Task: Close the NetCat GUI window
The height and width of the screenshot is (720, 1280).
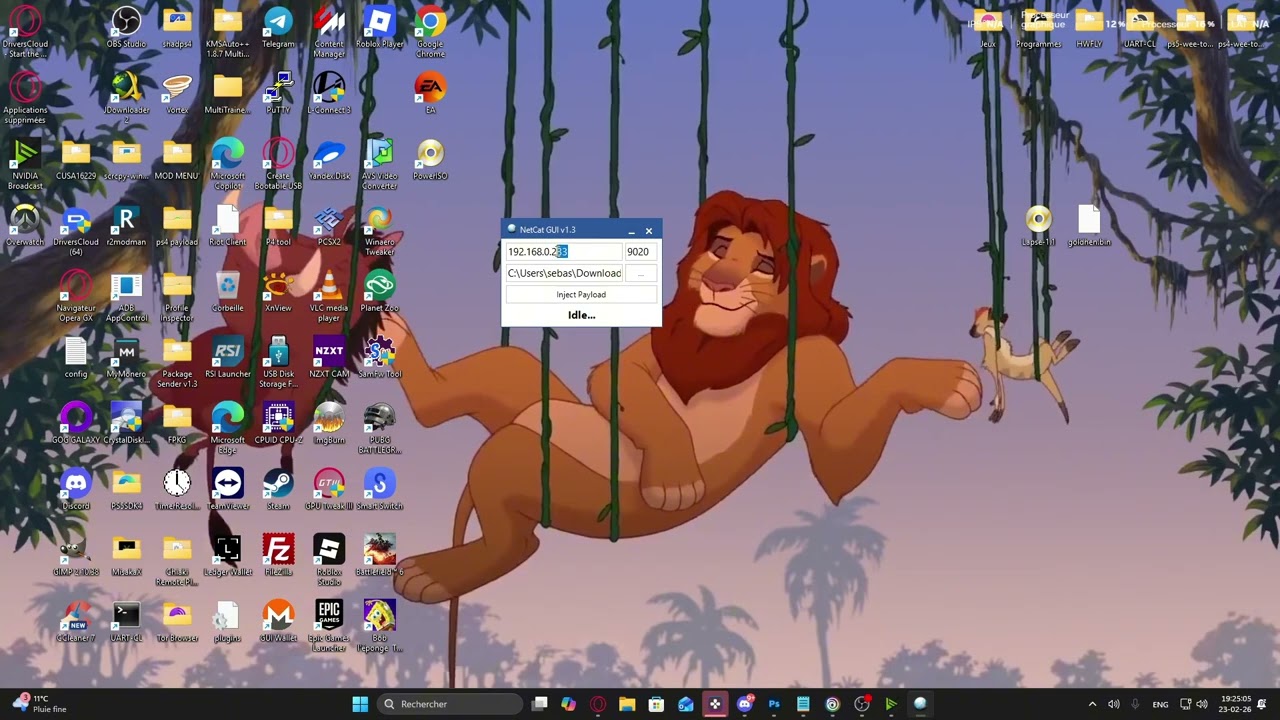Action: pos(648,231)
